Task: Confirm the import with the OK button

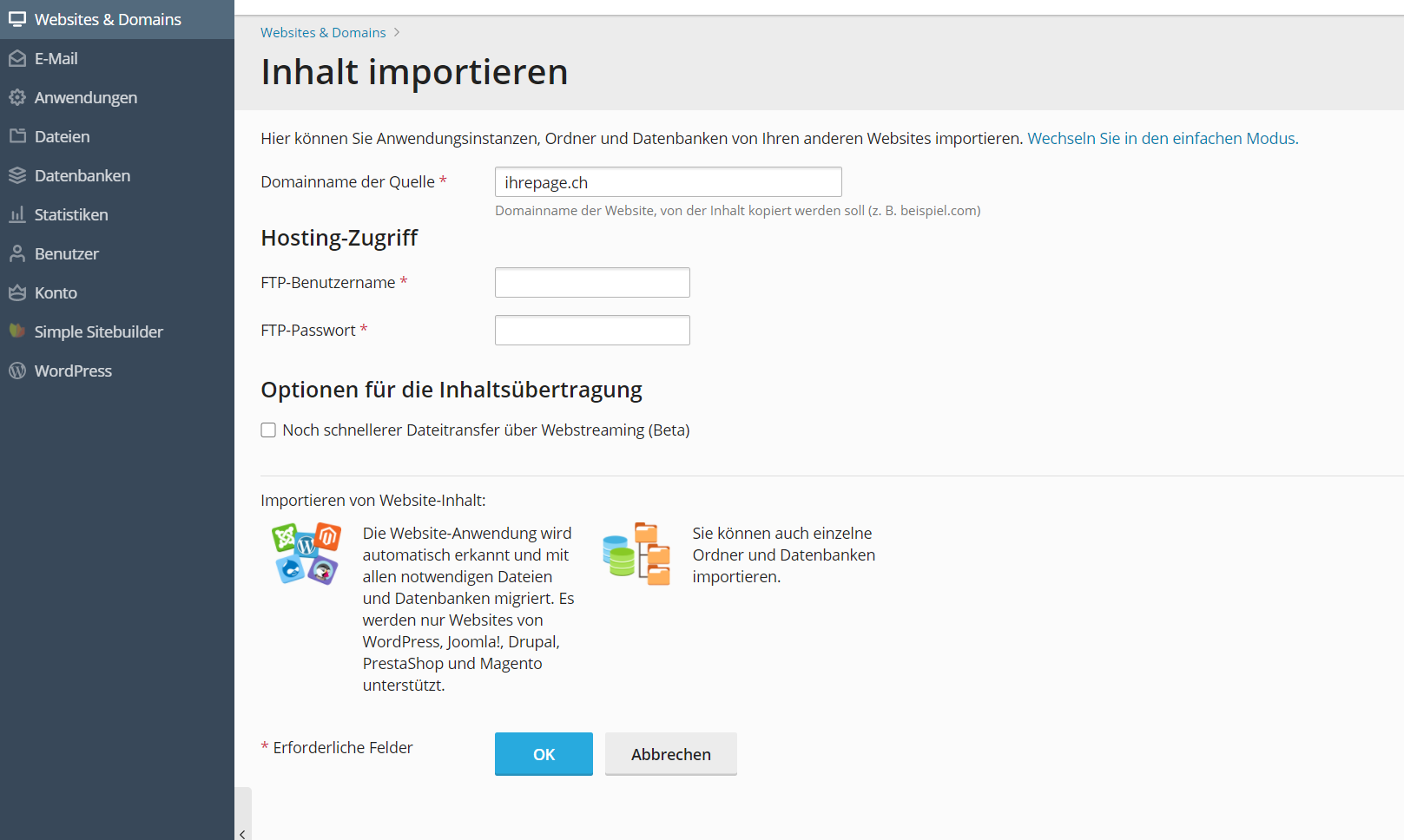Action: point(544,754)
